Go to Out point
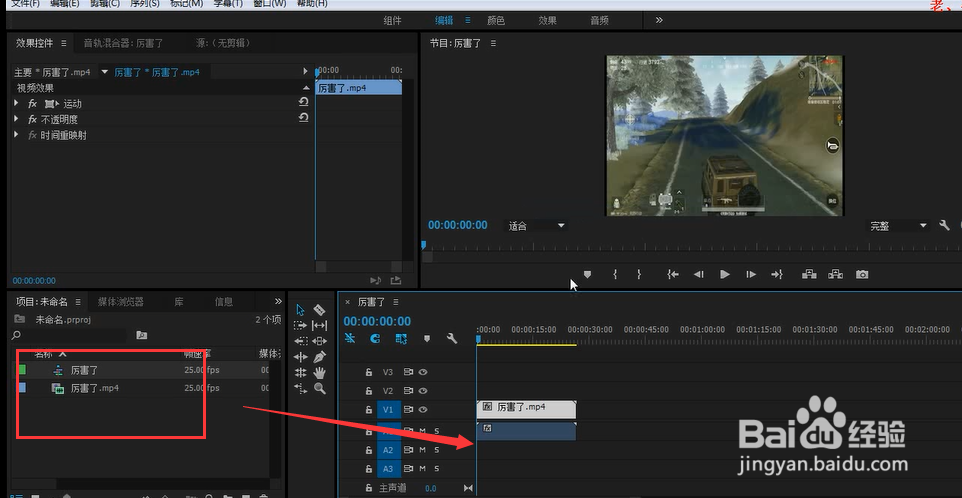This screenshot has width=962, height=498. coord(777,275)
